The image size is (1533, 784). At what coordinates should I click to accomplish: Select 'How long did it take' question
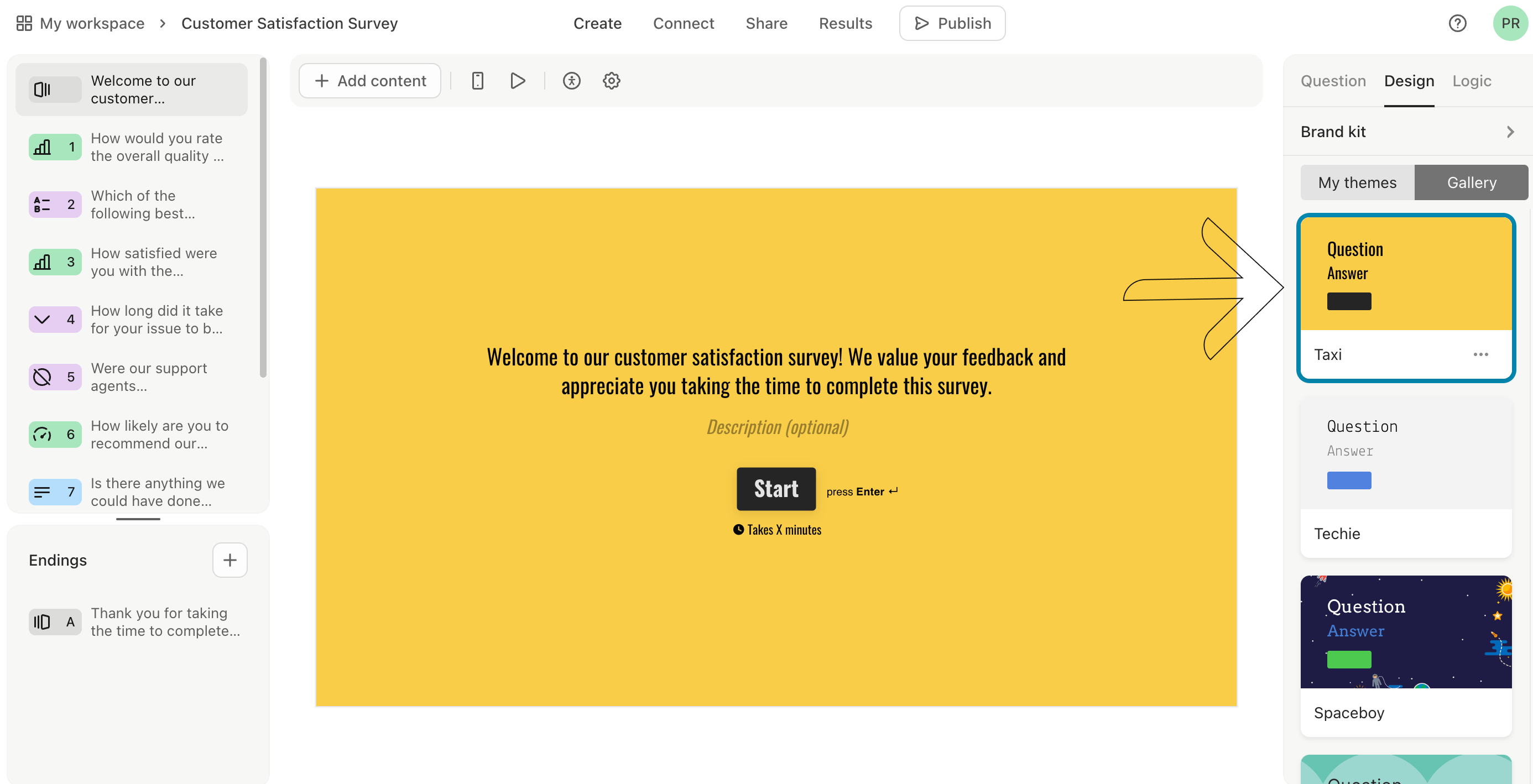pyautogui.click(x=131, y=320)
